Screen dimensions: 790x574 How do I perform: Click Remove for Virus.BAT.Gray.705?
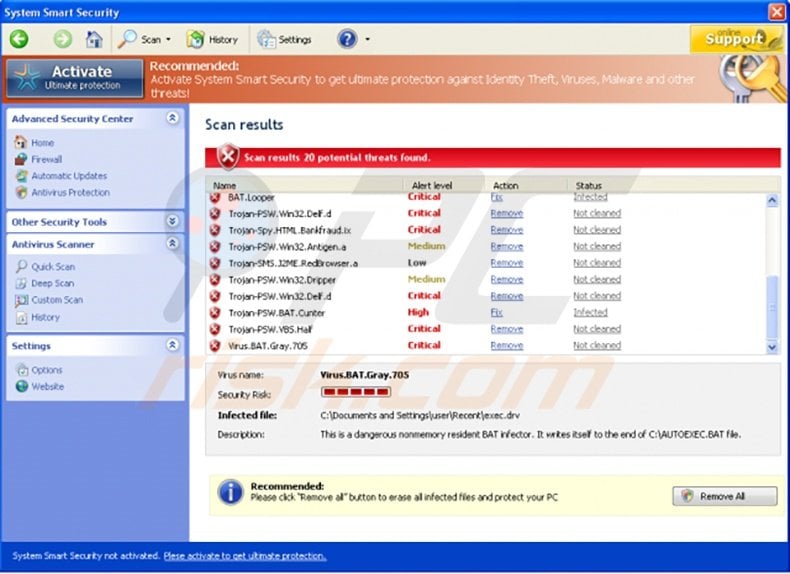(x=507, y=346)
